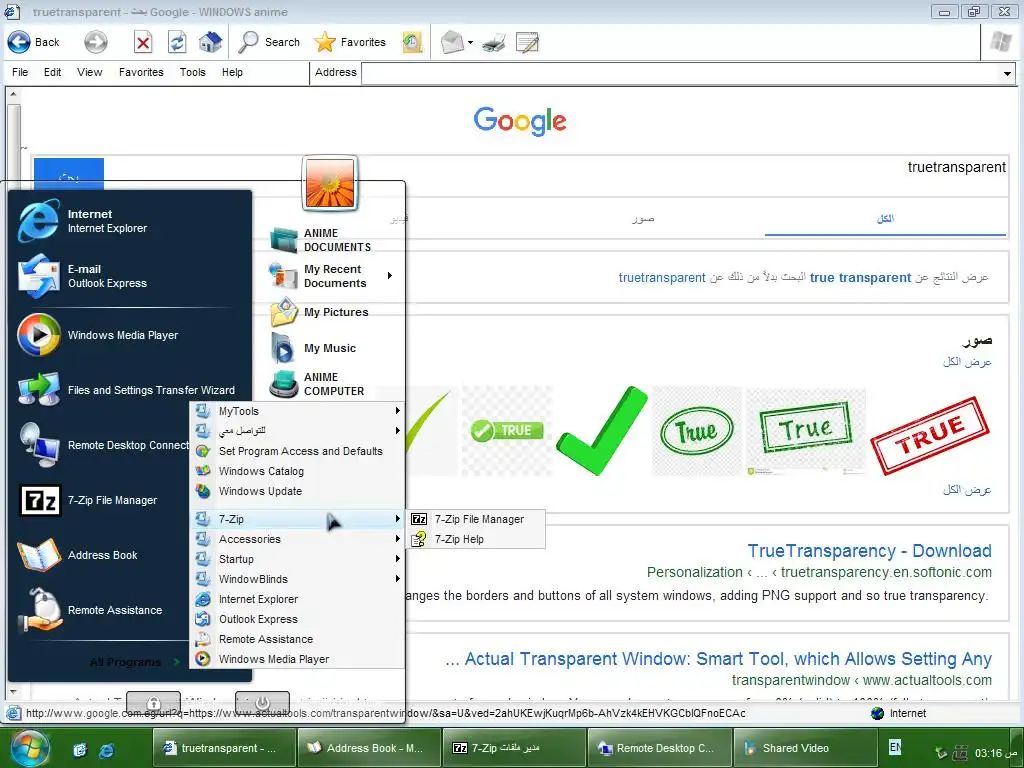Switch to Remote Desktop C... taskbar button
This screenshot has width=1024, height=768.
click(658, 748)
